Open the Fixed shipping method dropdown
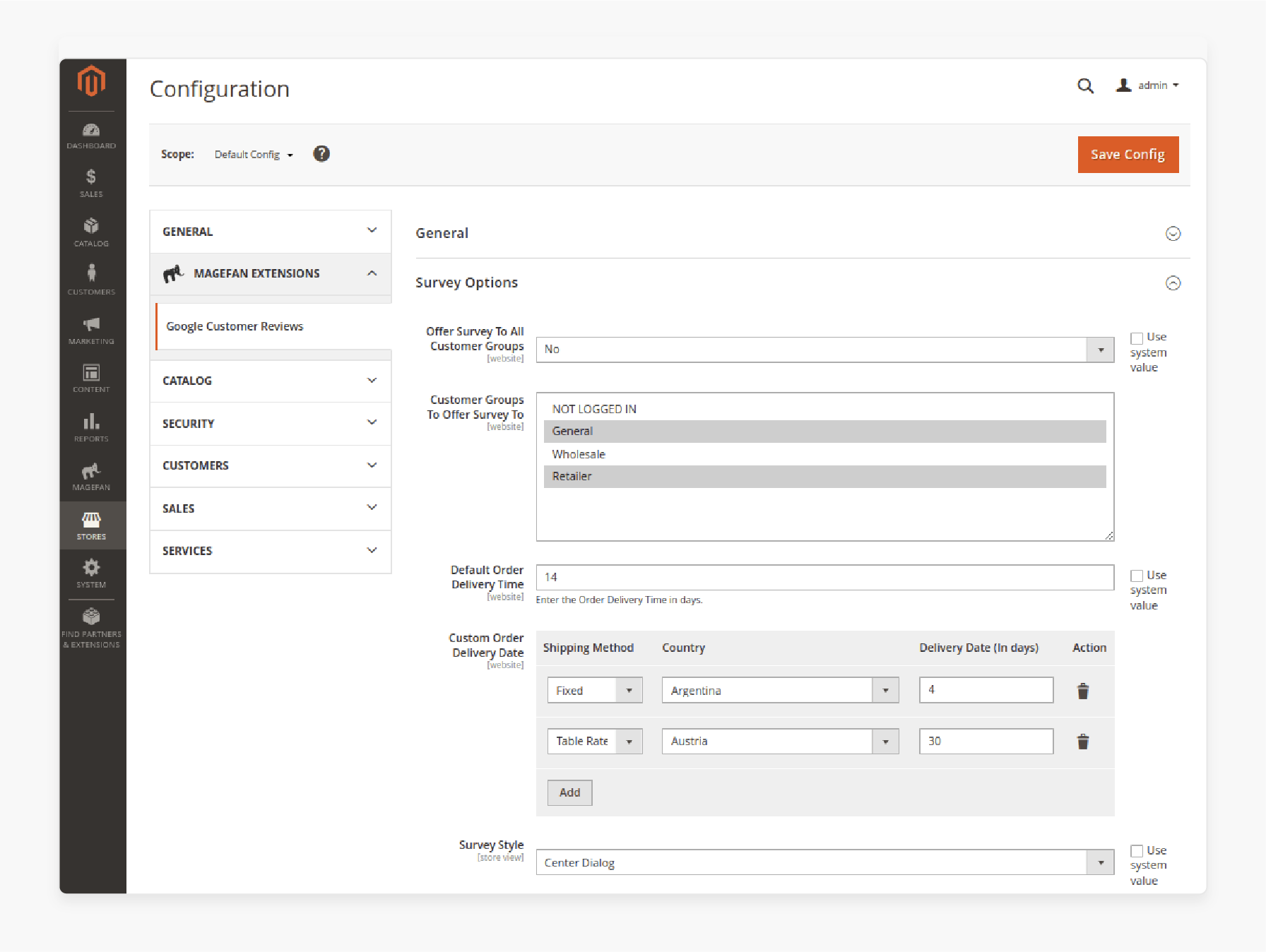Screen dimensions: 1266x952 pyautogui.click(x=595, y=691)
